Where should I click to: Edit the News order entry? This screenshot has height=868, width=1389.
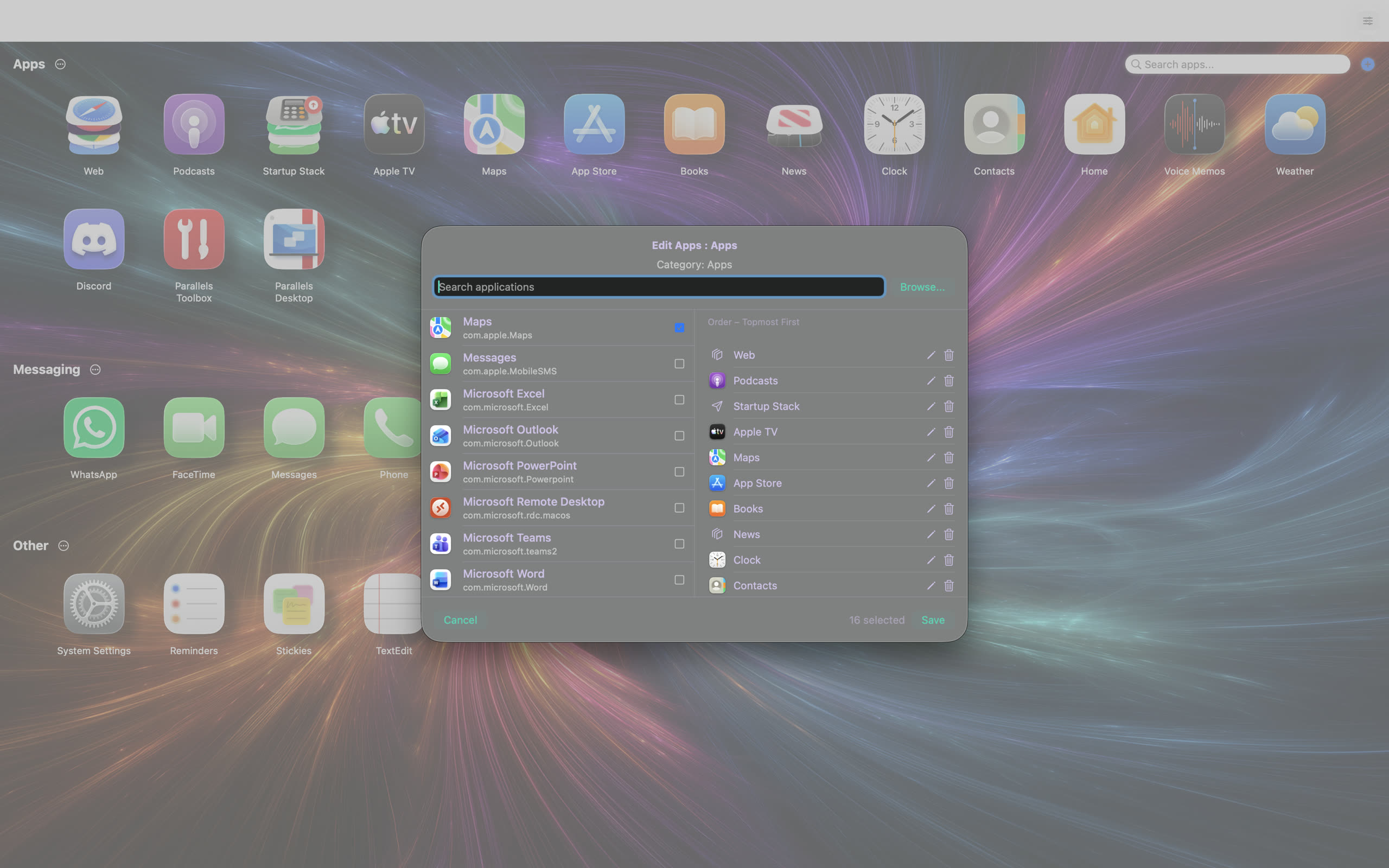[x=931, y=534]
